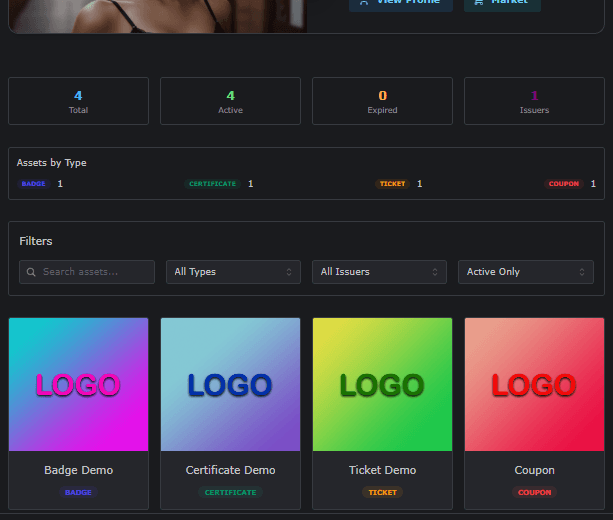Click the Assets by Type heading

point(52,163)
